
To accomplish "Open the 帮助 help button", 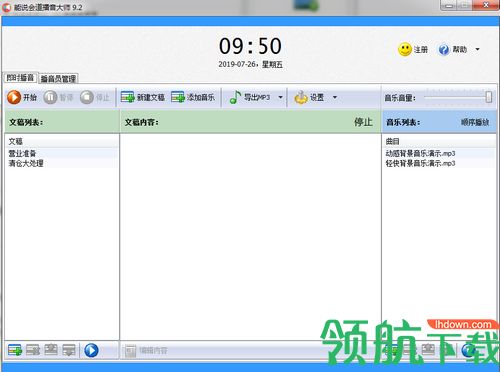I will click(453, 50).
